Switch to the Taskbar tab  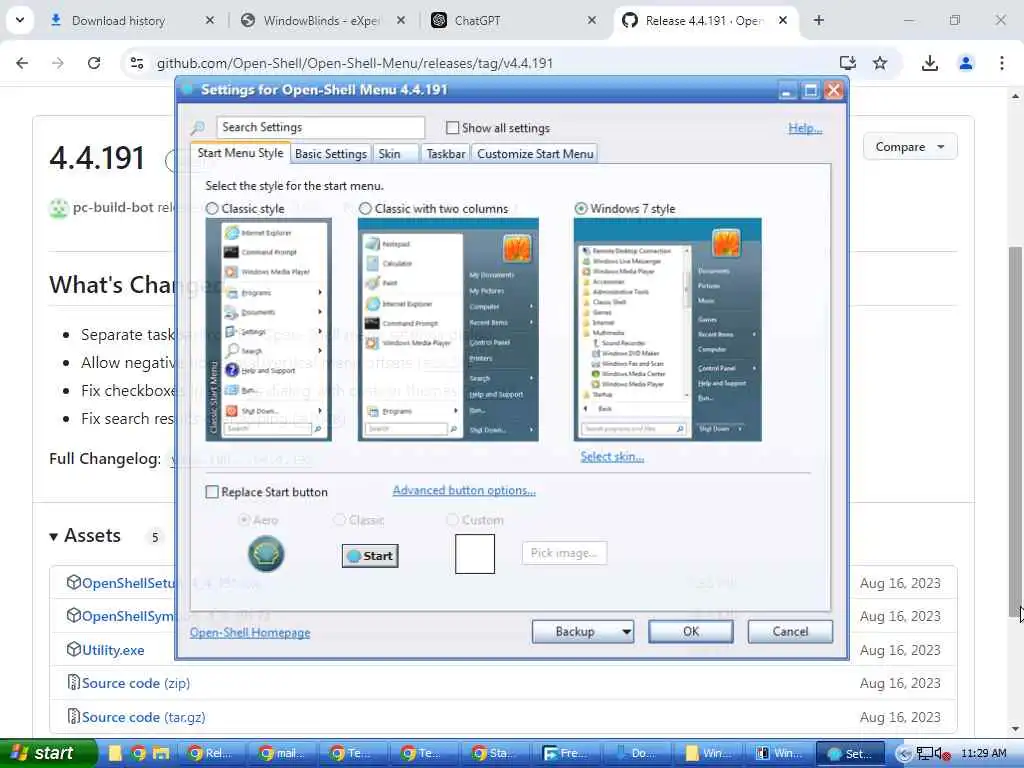coord(445,154)
